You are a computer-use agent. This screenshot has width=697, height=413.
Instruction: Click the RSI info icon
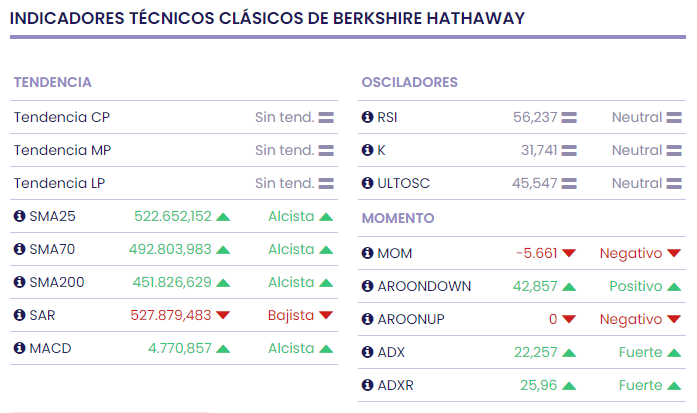click(367, 117)
